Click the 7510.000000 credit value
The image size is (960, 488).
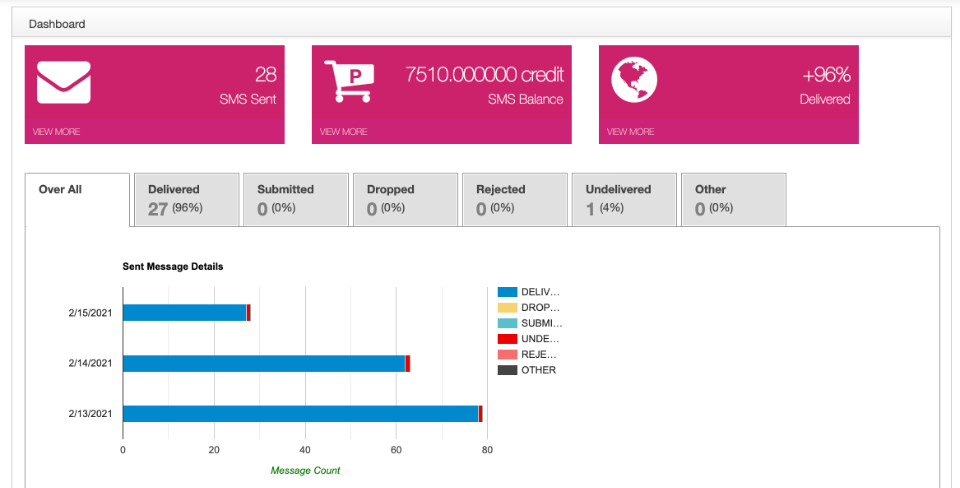(x=484, y=75)
